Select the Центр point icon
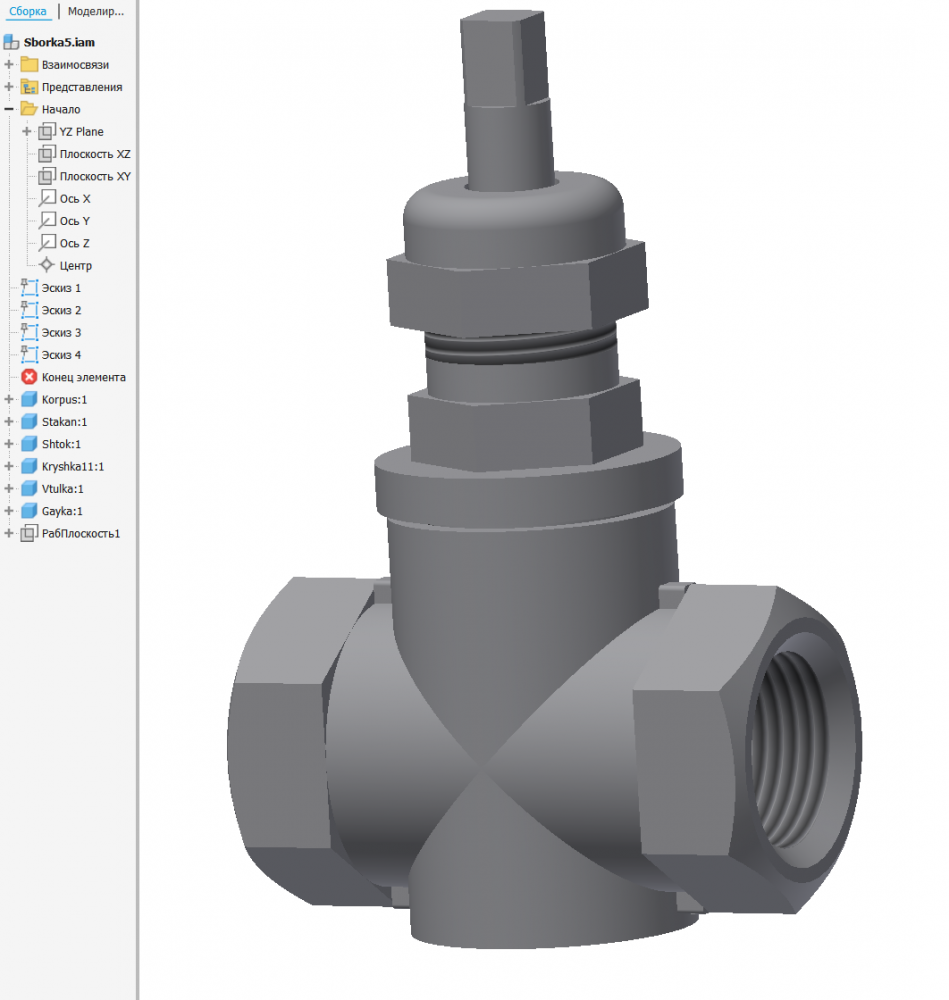Screen dimensions: 949x1000 [x=47, y=265]
